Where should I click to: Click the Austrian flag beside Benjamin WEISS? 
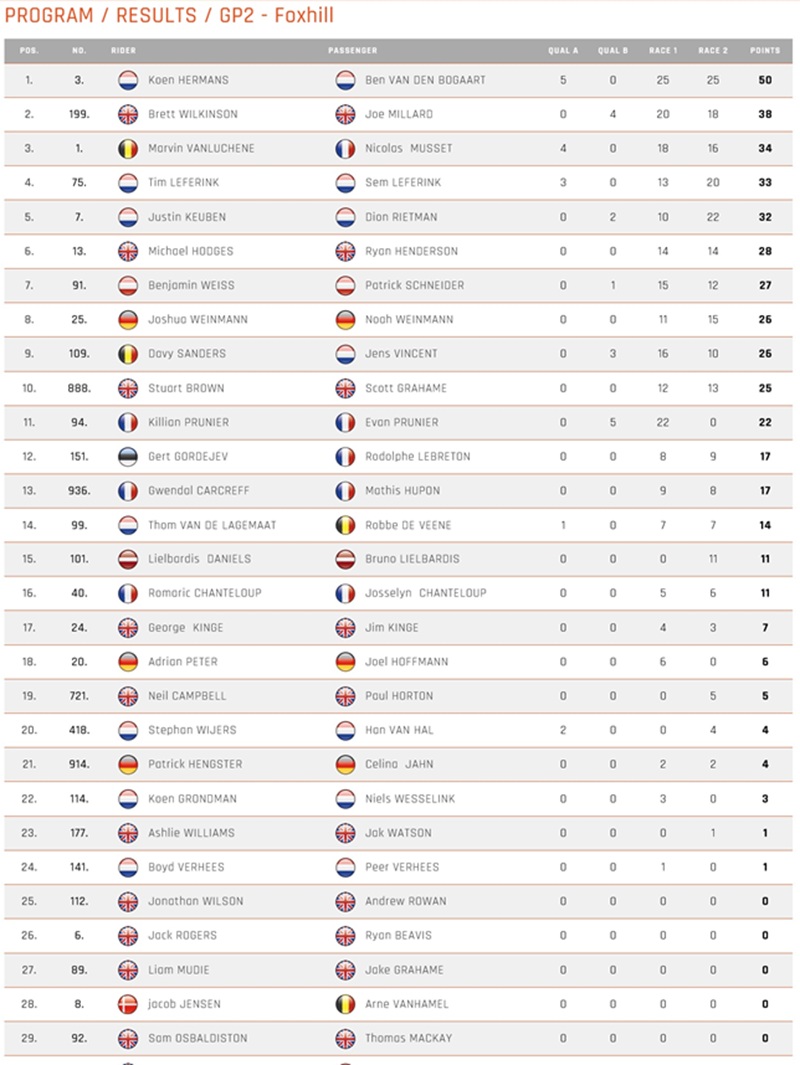128,285
